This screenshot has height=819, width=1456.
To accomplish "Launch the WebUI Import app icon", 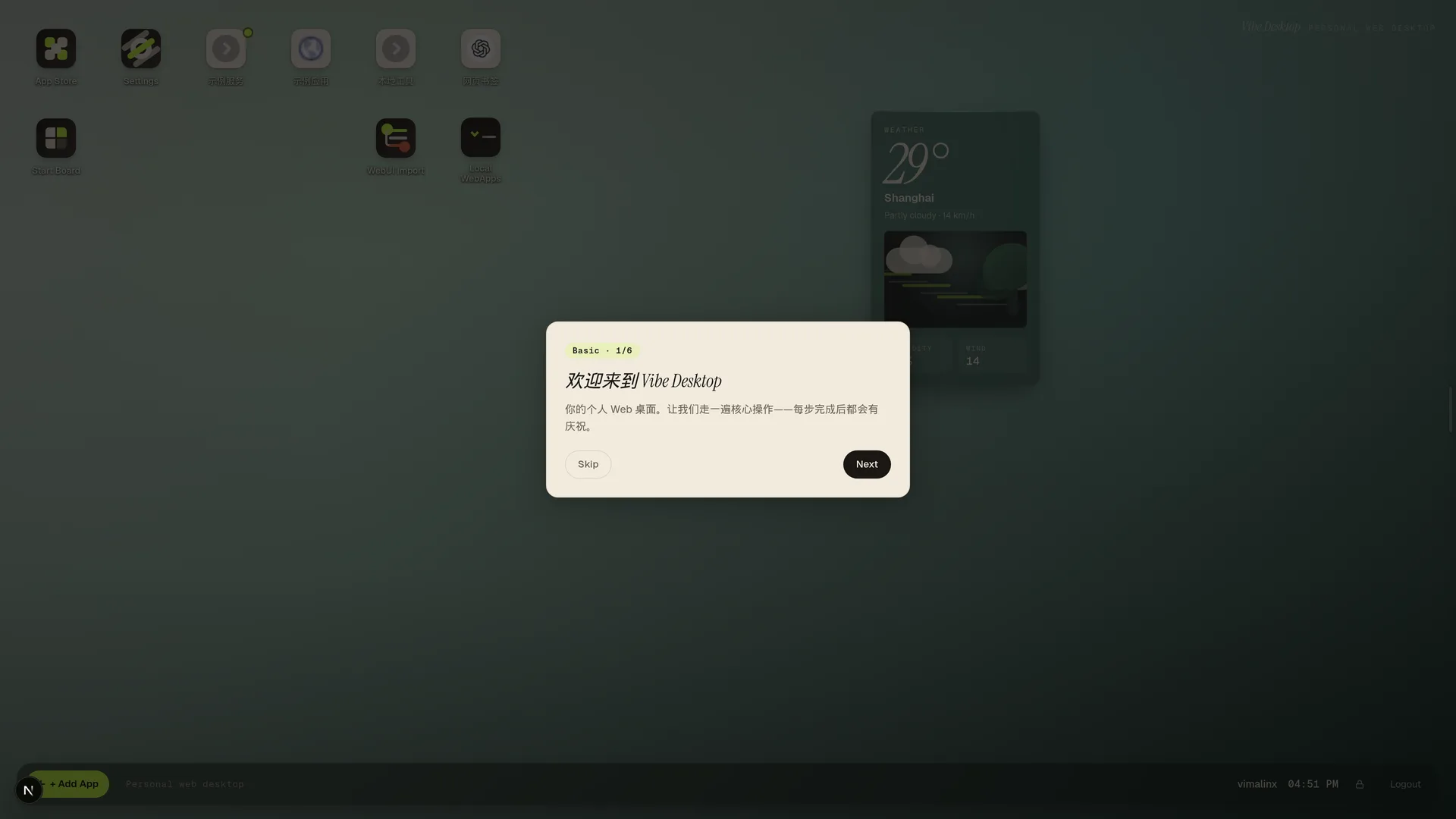I will click(396, 138).
